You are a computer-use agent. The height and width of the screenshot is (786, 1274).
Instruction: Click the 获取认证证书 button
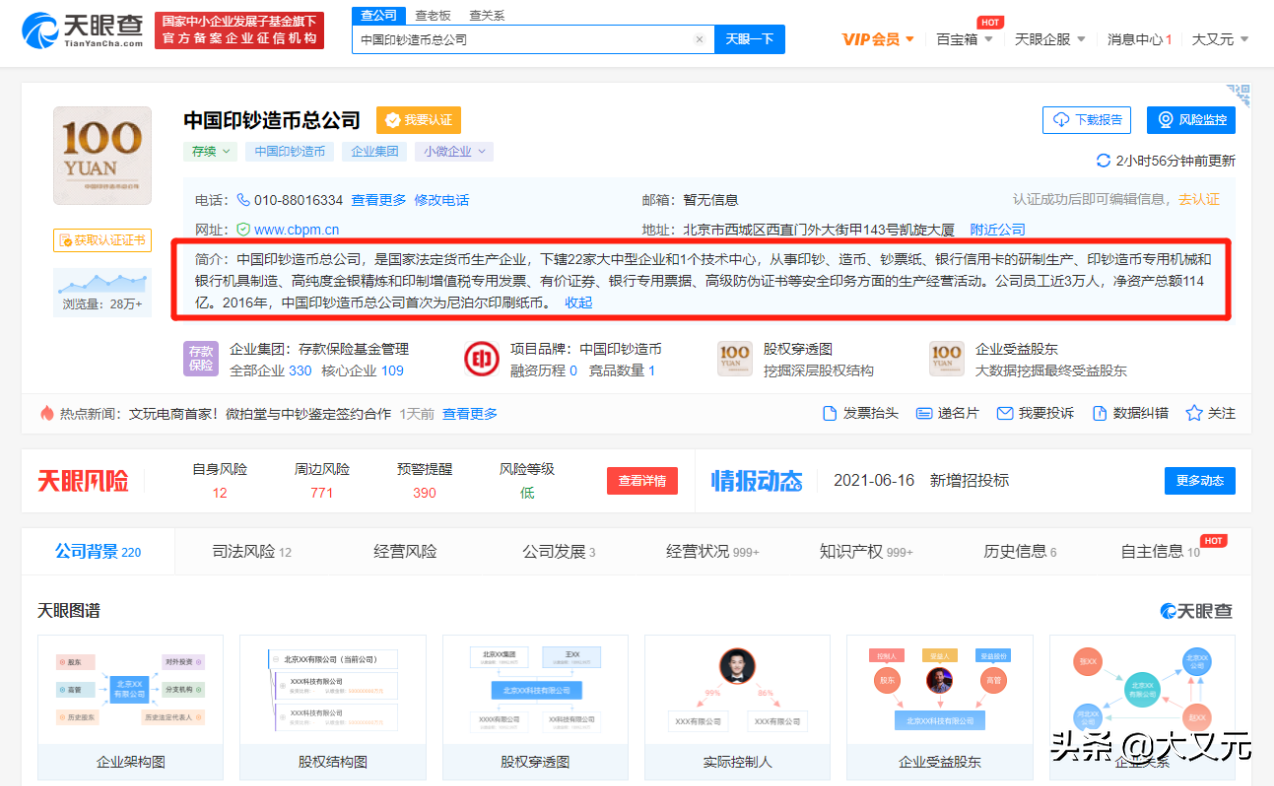[102, 240]
